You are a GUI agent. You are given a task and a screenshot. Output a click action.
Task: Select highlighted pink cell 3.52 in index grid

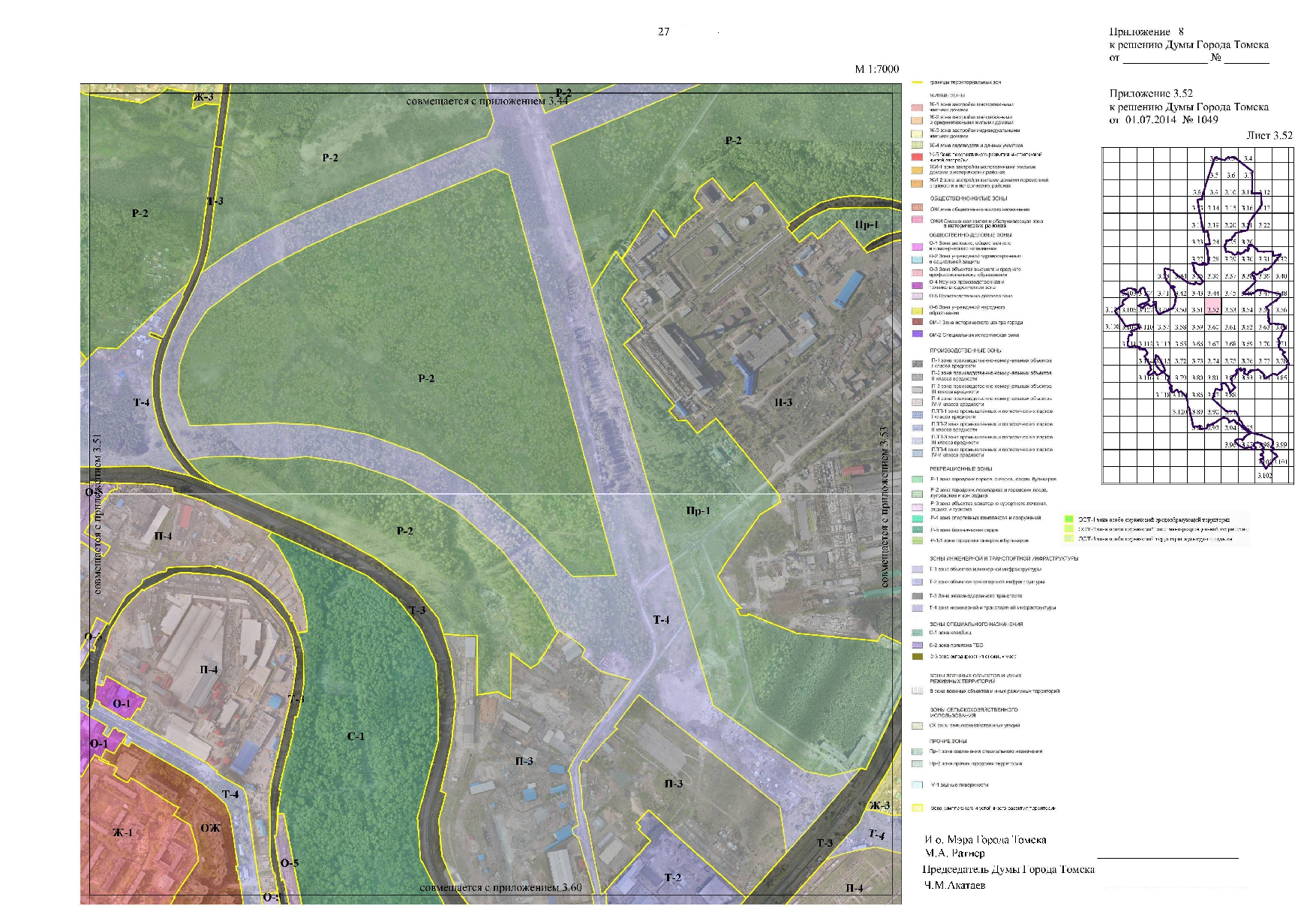pyautogui.click(x=1212, y=309)
